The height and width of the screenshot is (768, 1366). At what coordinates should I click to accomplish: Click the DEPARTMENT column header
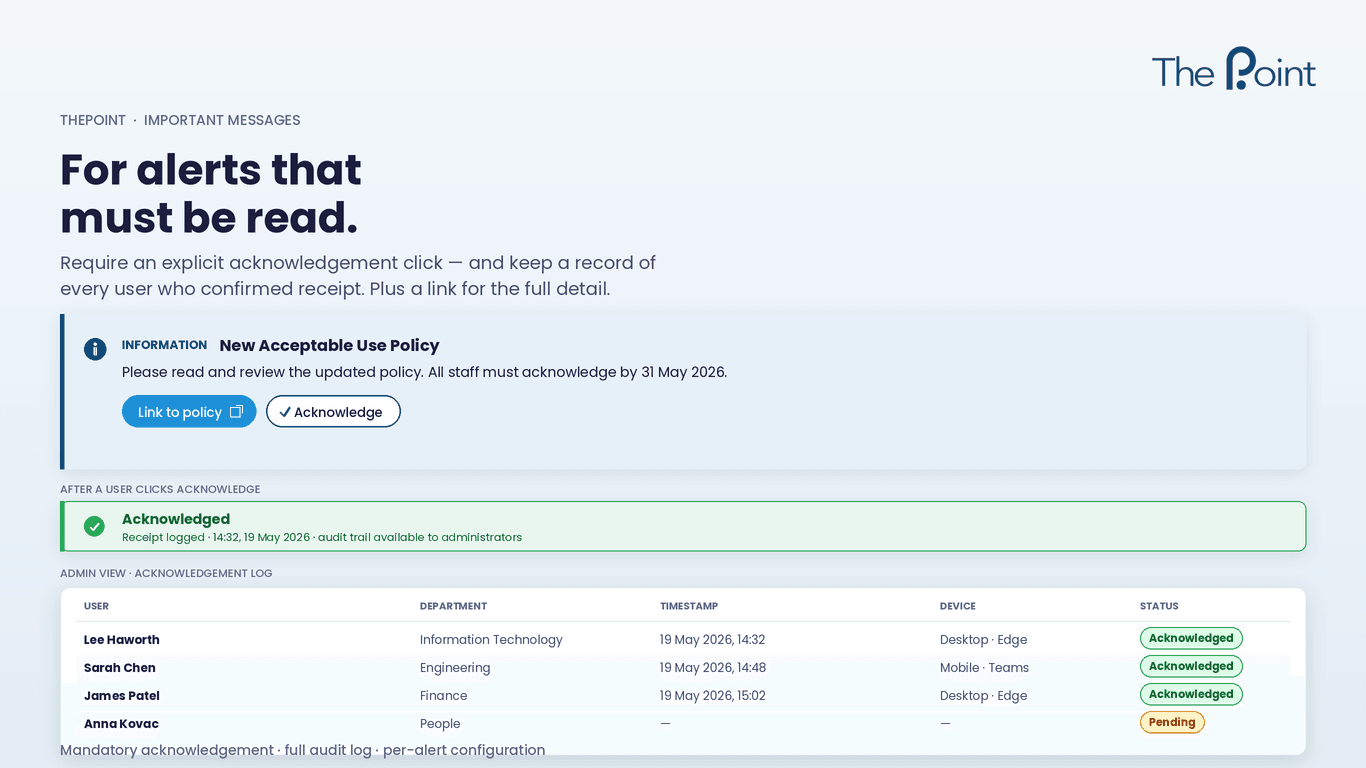(453, 606)
